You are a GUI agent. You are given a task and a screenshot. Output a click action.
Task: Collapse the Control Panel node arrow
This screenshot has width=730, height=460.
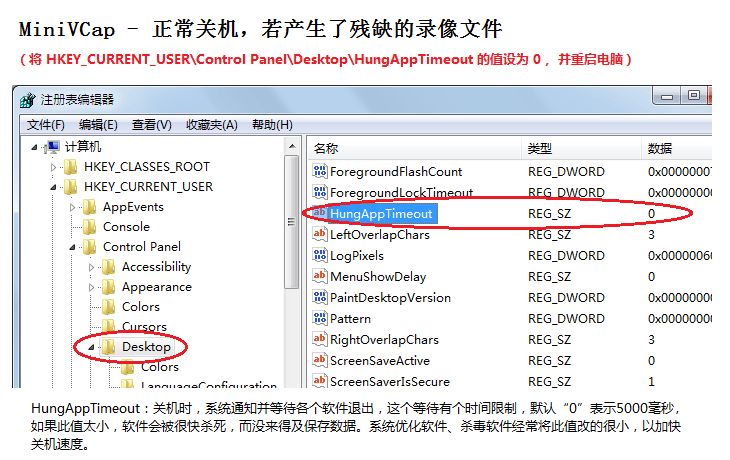[72, 247]
